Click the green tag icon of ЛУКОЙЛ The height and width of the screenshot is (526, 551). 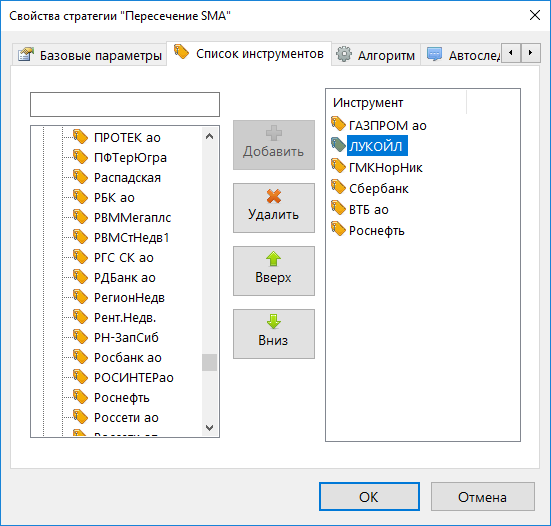coord(338,145)
